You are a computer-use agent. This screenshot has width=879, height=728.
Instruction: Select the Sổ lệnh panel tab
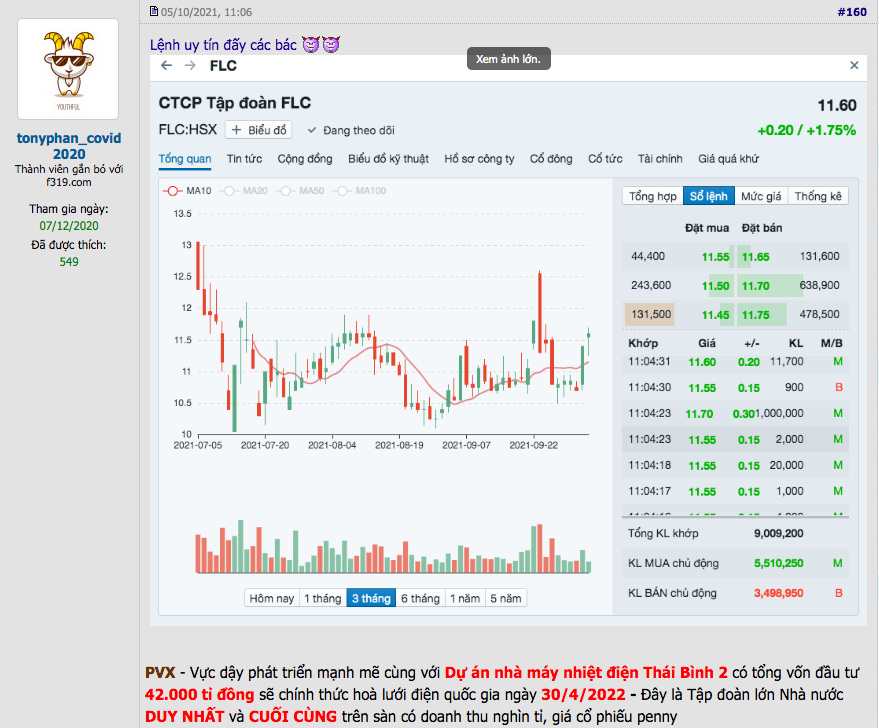pyautogui.click(x=709, y=196)
